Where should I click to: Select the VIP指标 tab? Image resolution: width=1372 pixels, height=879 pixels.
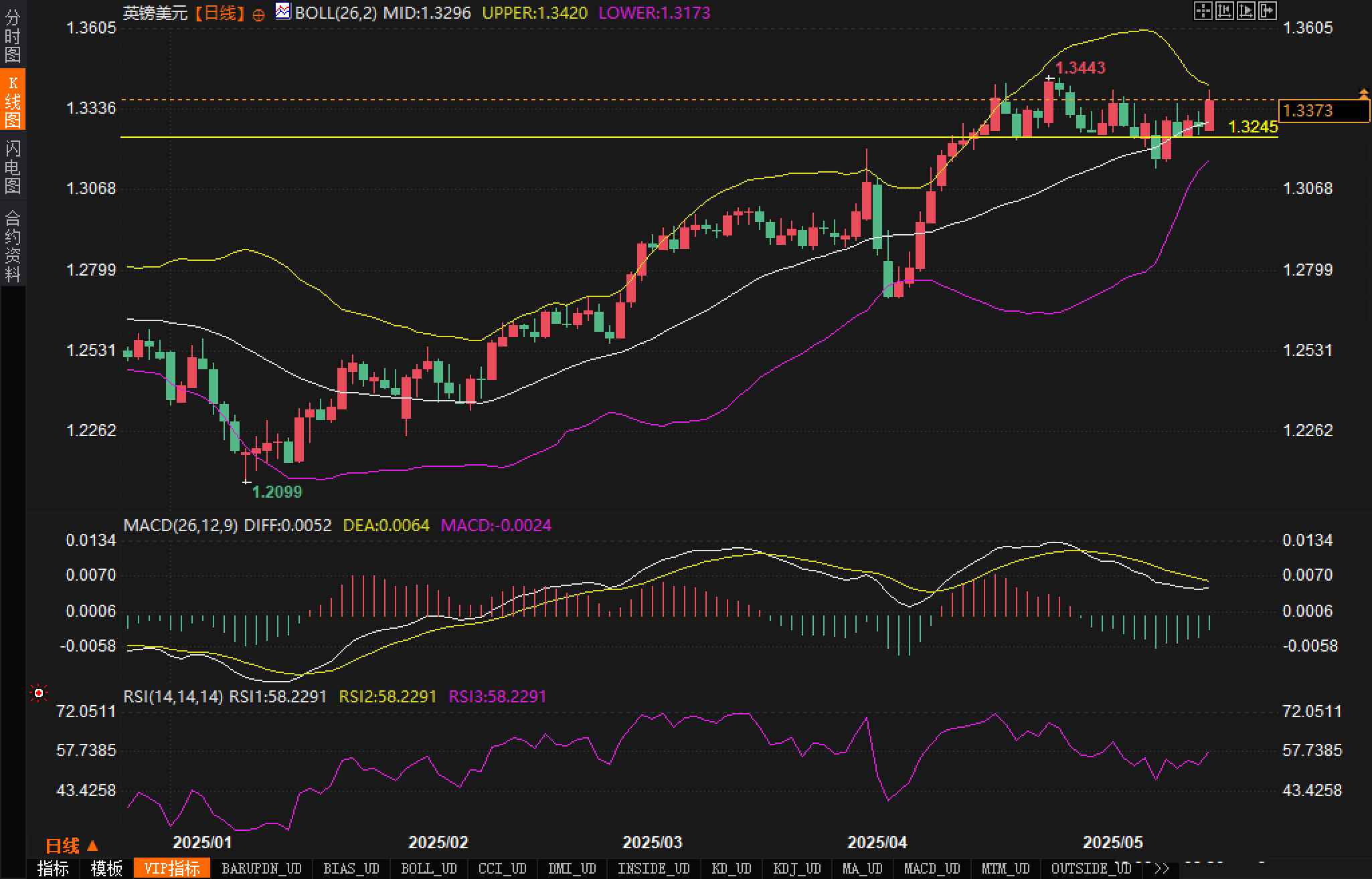172,869
